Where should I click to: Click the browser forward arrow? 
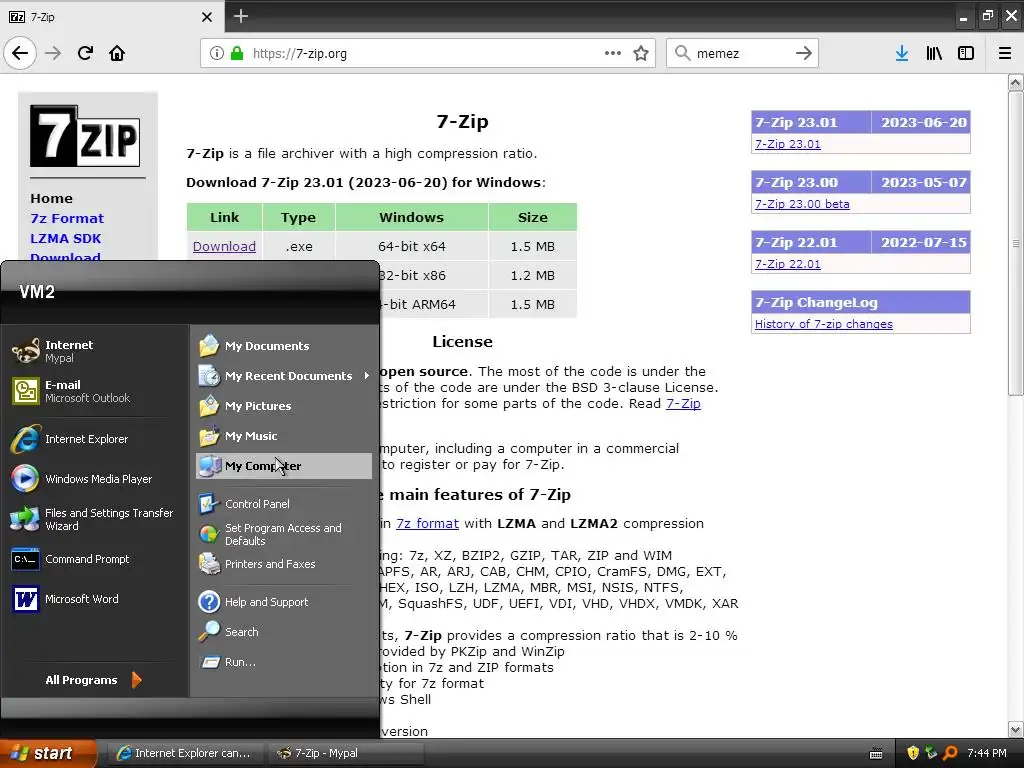[x=53, y=53]
